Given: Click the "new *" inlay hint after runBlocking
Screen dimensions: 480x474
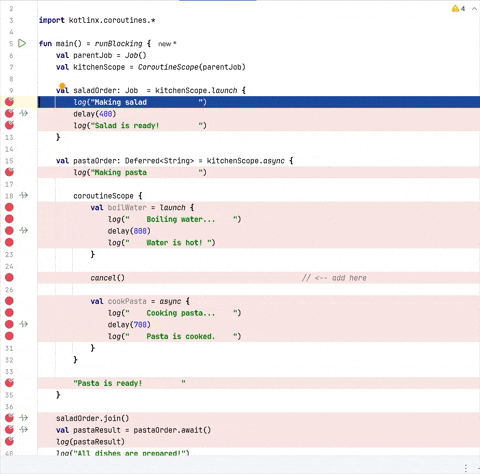Looking at the screenshot, I should 167,44.
